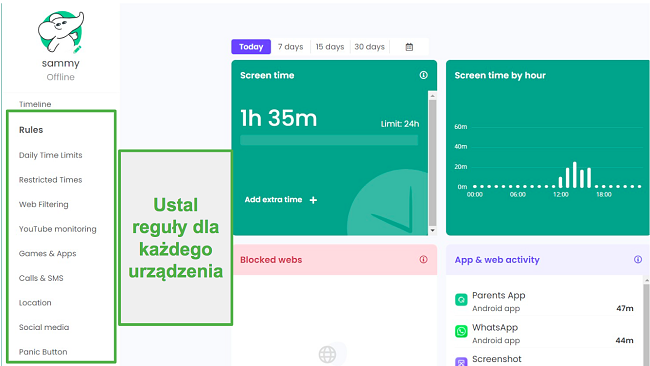The image size is (650, 366).
Task: Click Screen time info icon
Action: [x=423, y=75]
